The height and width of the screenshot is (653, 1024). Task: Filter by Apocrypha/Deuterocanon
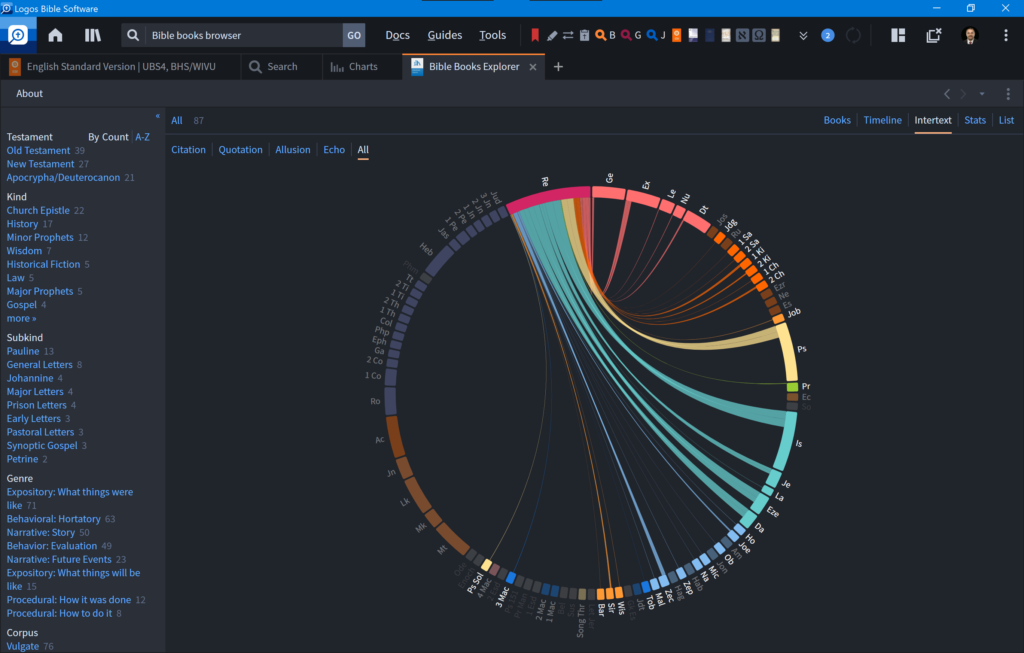(x=63, y=178)
